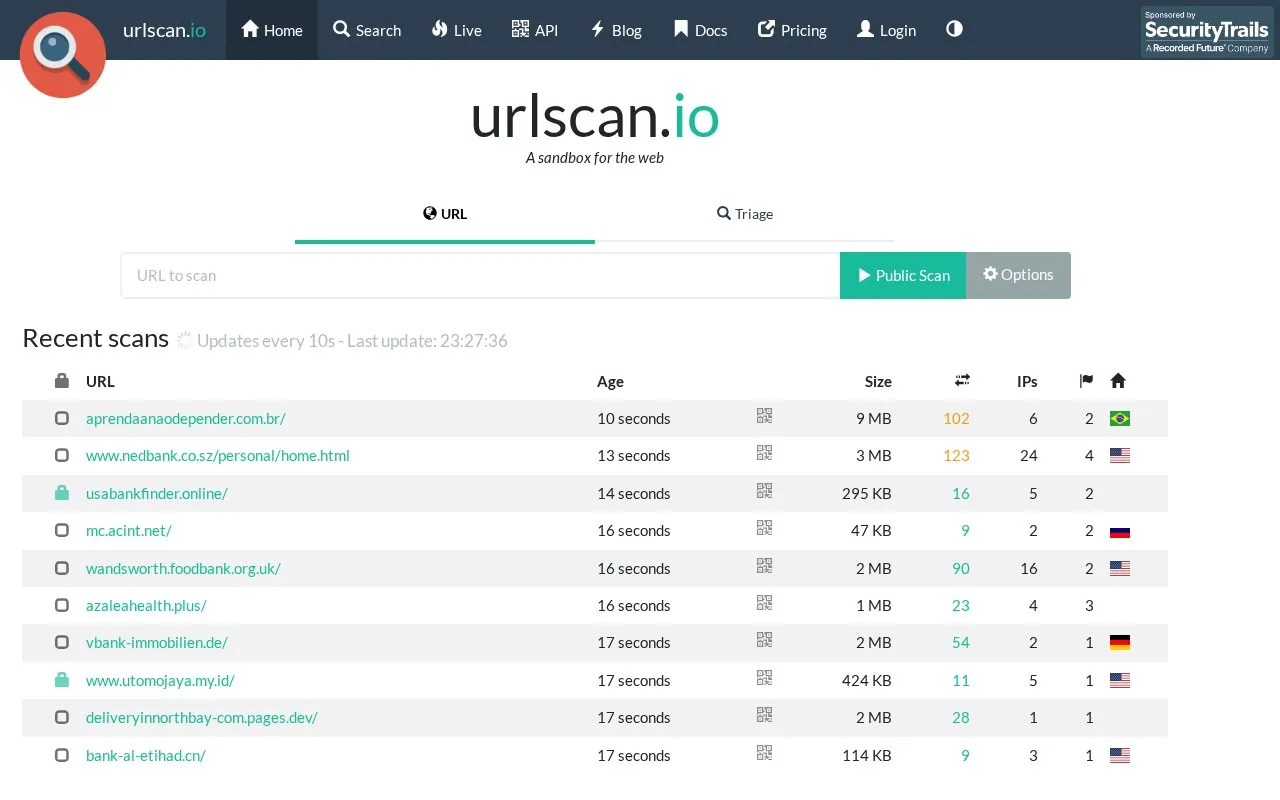Viewport: 1280px width, 800px height.
Task: Focus the URL to scan field
Action: pyautogui.click(x=481, y=275)
